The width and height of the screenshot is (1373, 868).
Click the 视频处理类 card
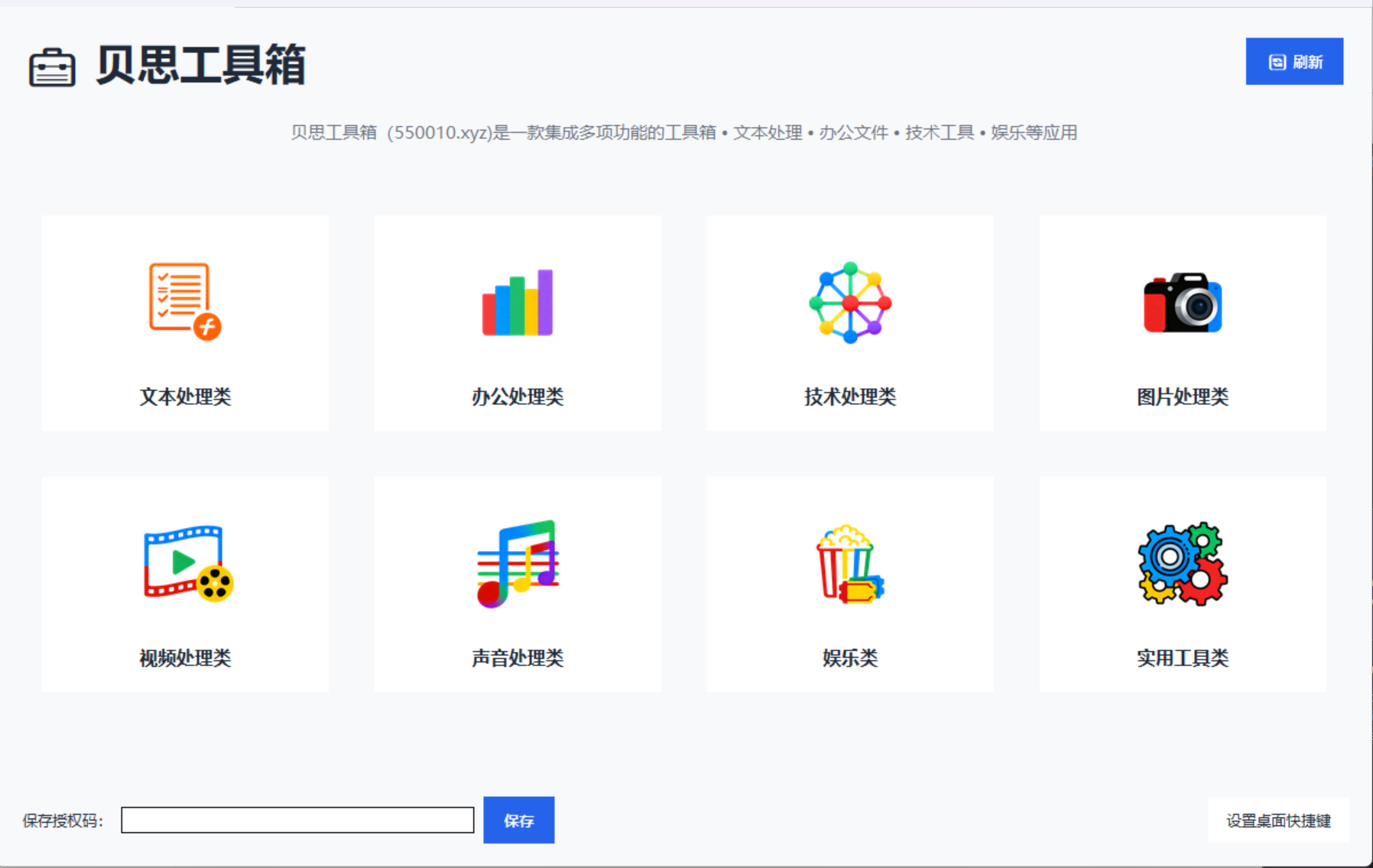pos(185,584)
